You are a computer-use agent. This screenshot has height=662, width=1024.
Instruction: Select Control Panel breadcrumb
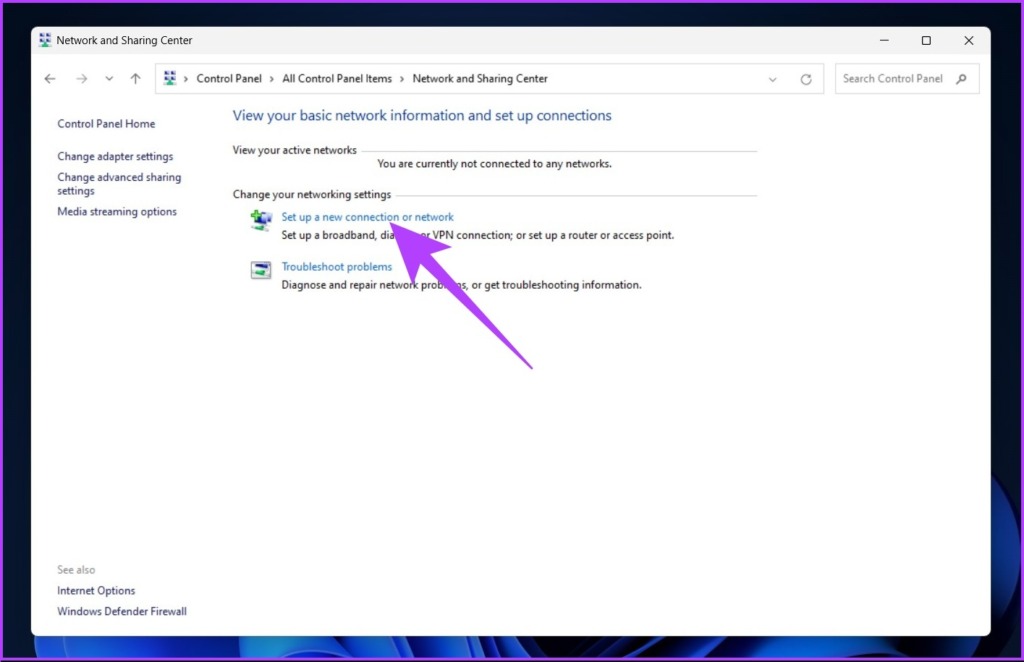coord(229,79)
